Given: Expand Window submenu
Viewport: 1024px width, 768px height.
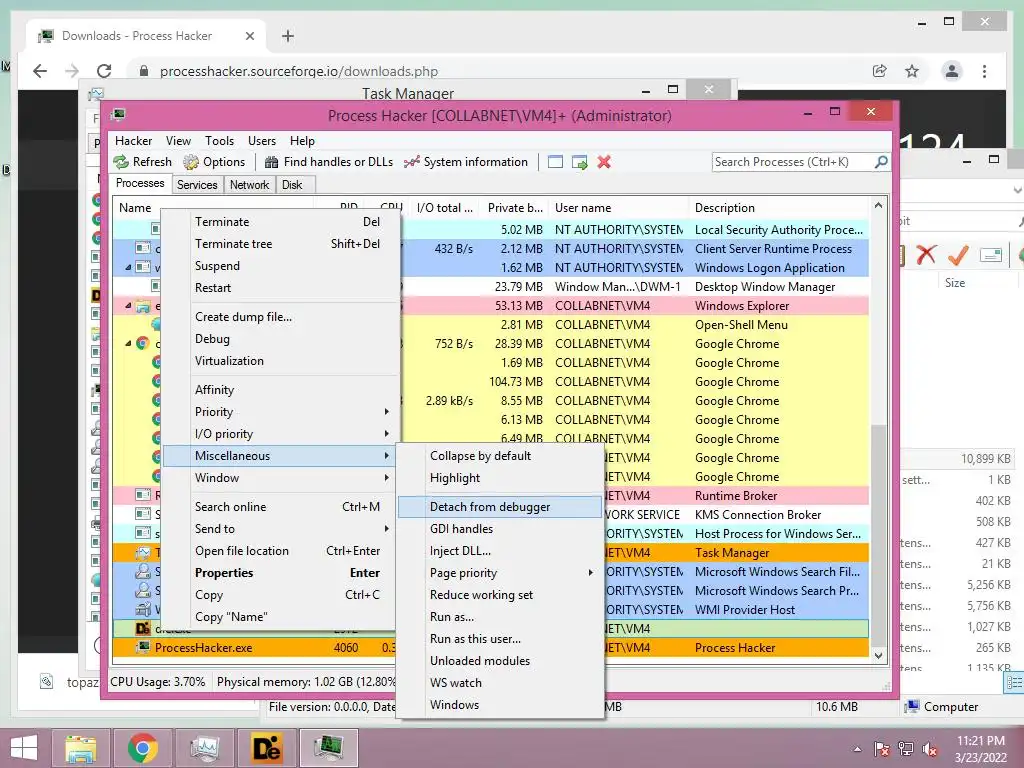Looking at the screenshot, I should (387, 477).
